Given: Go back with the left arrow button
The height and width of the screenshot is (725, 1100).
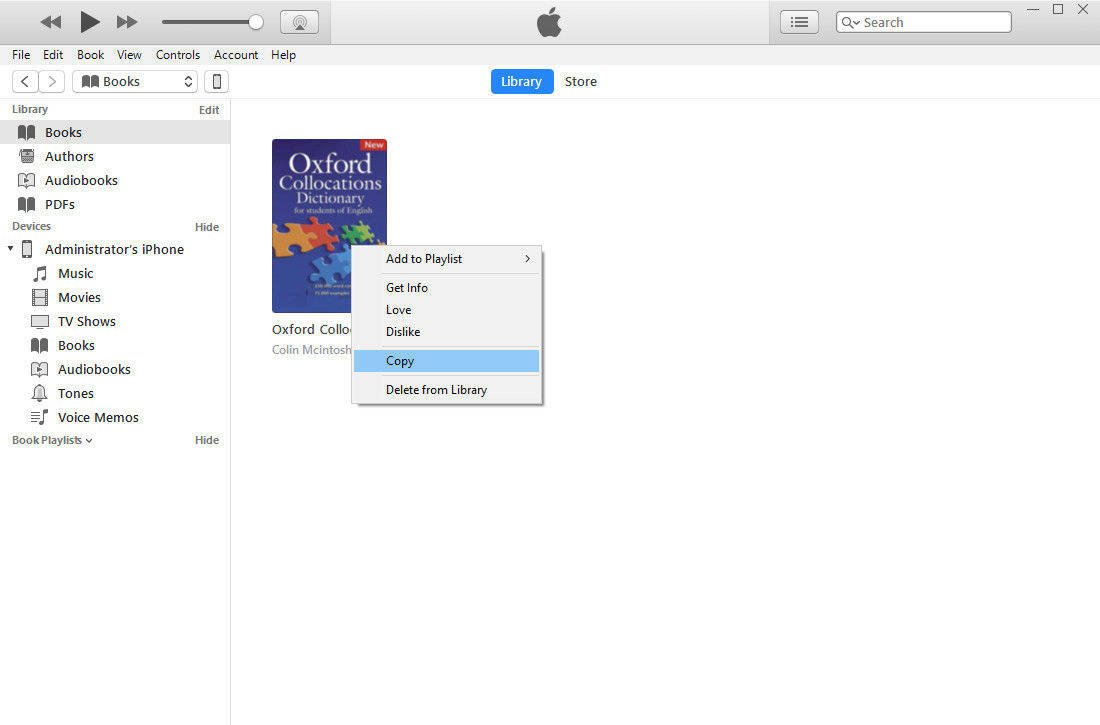Looking at the screenshot, I should click(25, 81).
